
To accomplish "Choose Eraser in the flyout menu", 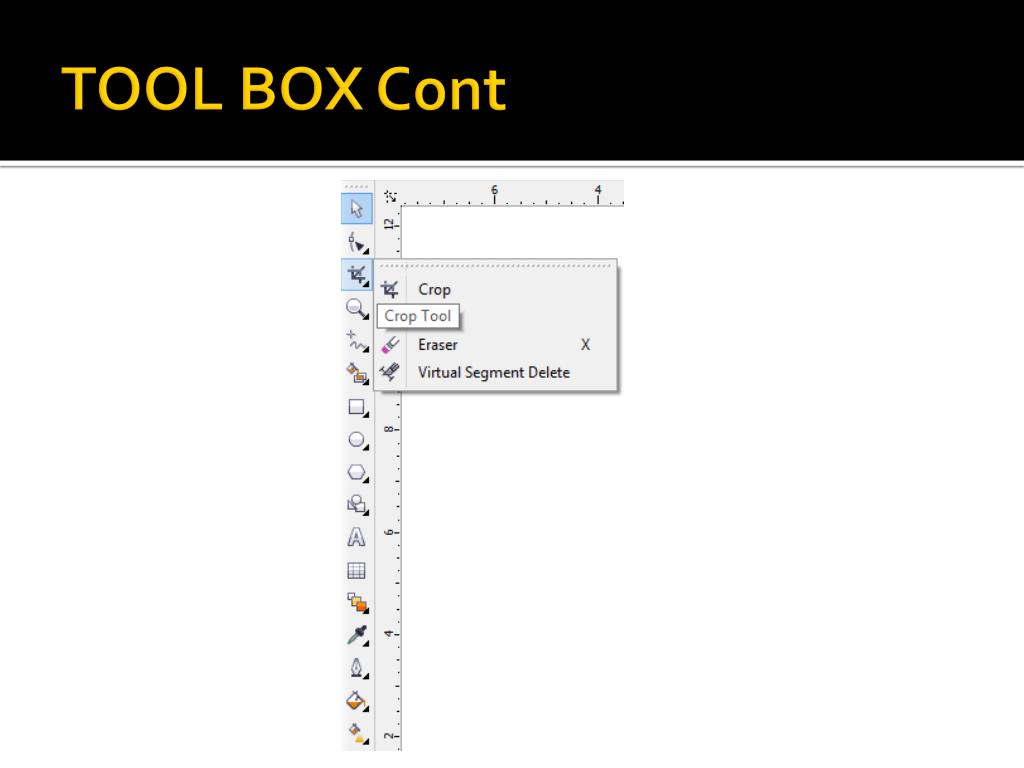I will pos(496,345).
